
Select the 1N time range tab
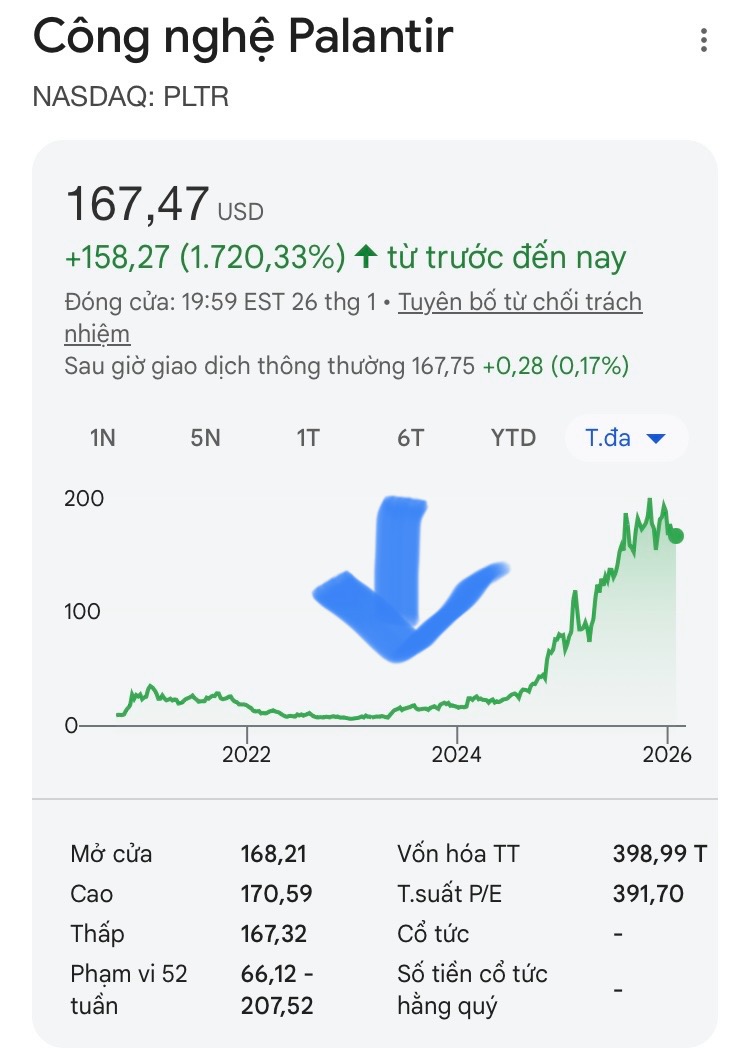pos(103,438)
